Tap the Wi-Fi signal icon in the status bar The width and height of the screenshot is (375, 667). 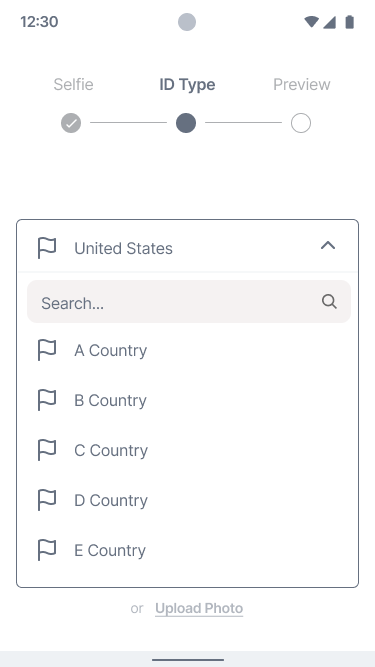[x=312, y=22]
